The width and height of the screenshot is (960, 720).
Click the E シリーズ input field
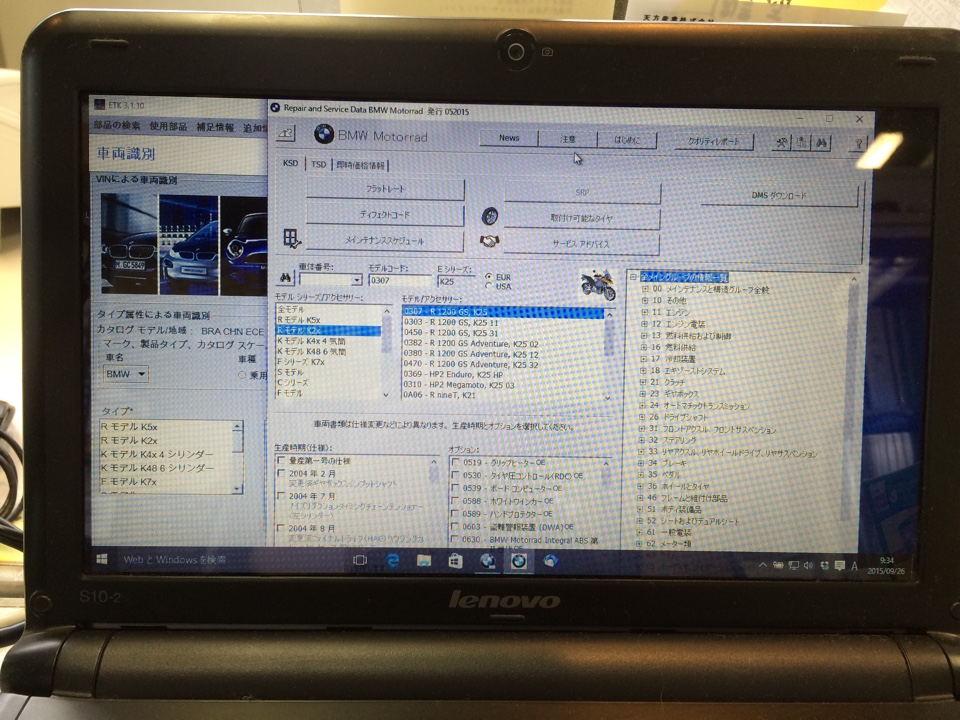(x=456, y=281)
